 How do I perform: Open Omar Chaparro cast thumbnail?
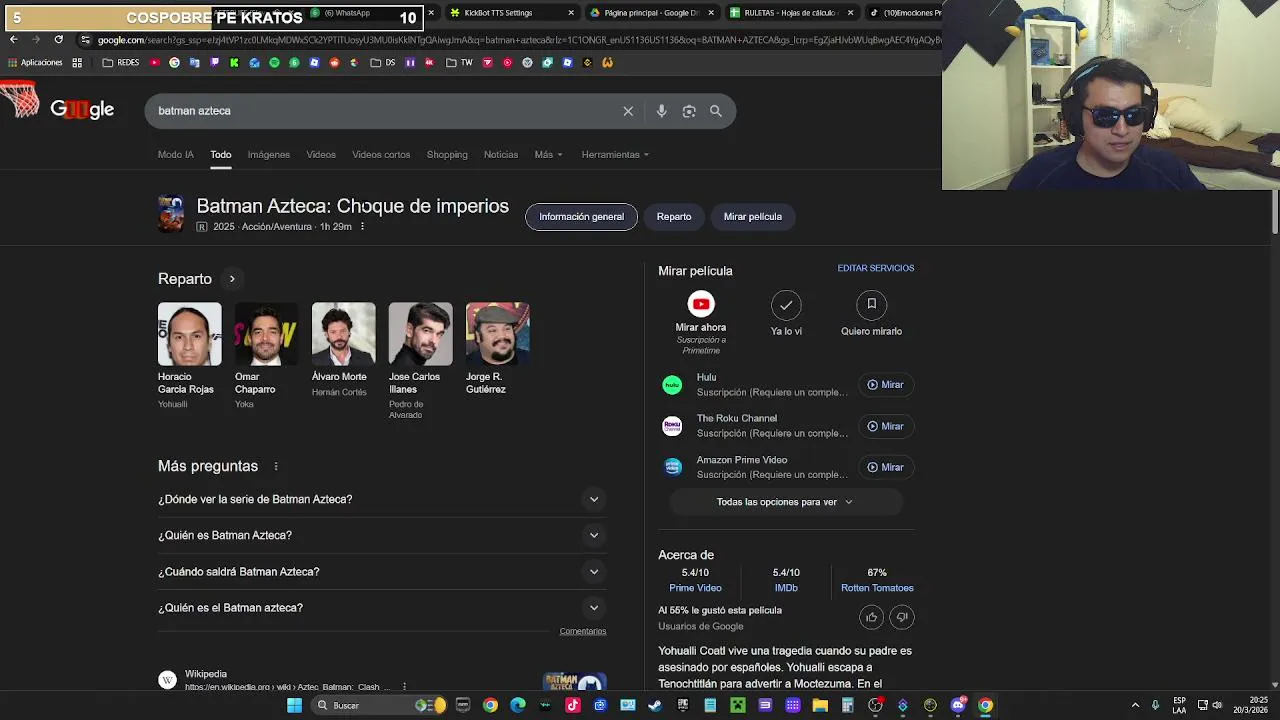(x=266, y=334)
